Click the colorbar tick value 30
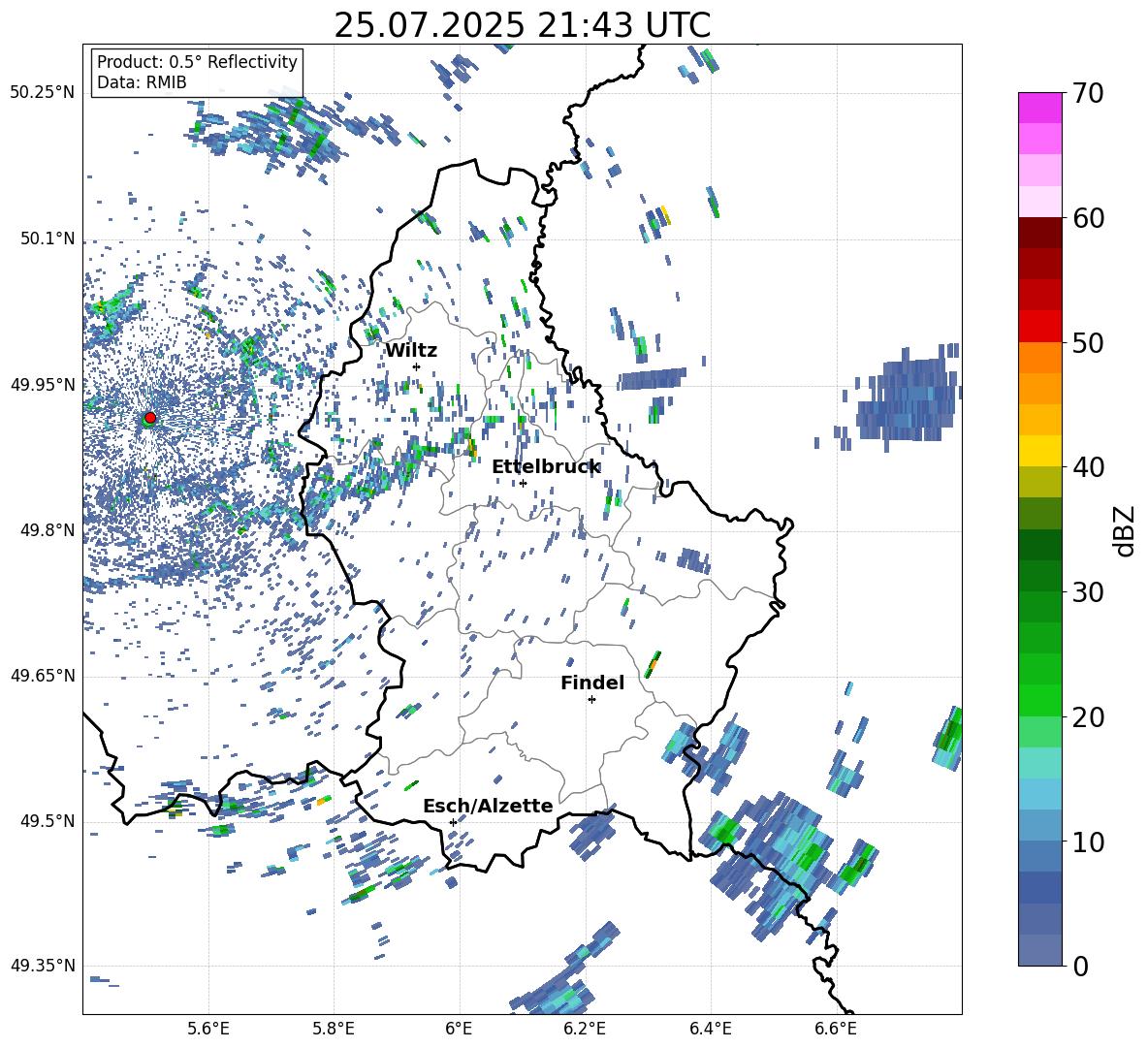 pyautogui.click(x=1088, y=591)
